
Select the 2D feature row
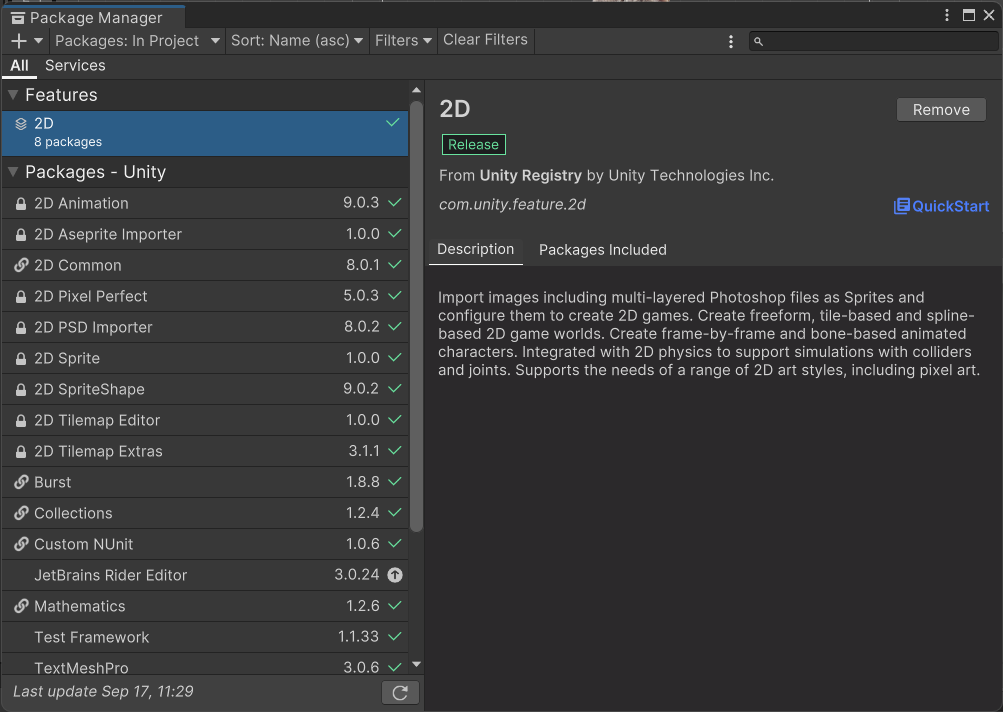point(205,133)
